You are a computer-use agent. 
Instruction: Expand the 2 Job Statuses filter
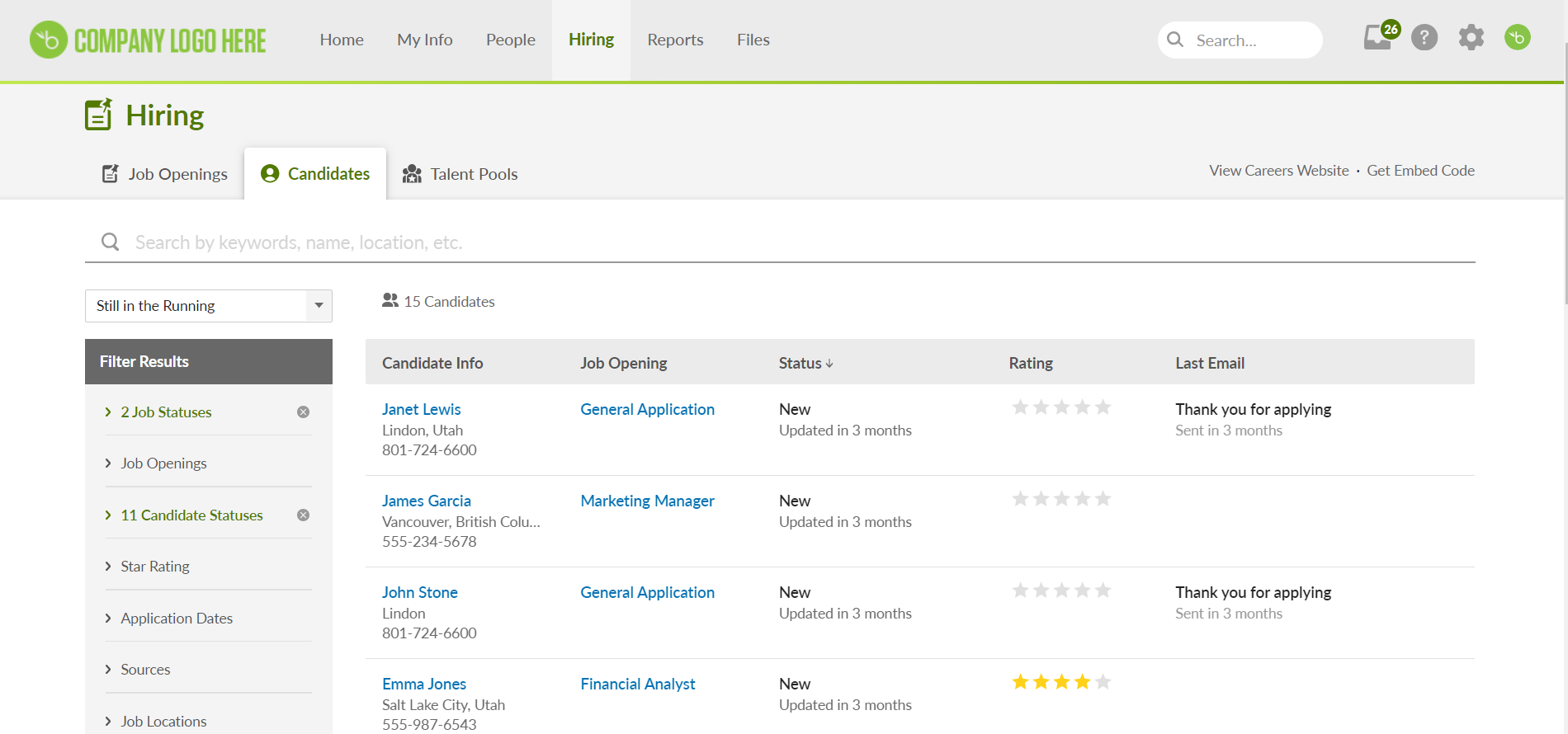click(x=166, y=412)
